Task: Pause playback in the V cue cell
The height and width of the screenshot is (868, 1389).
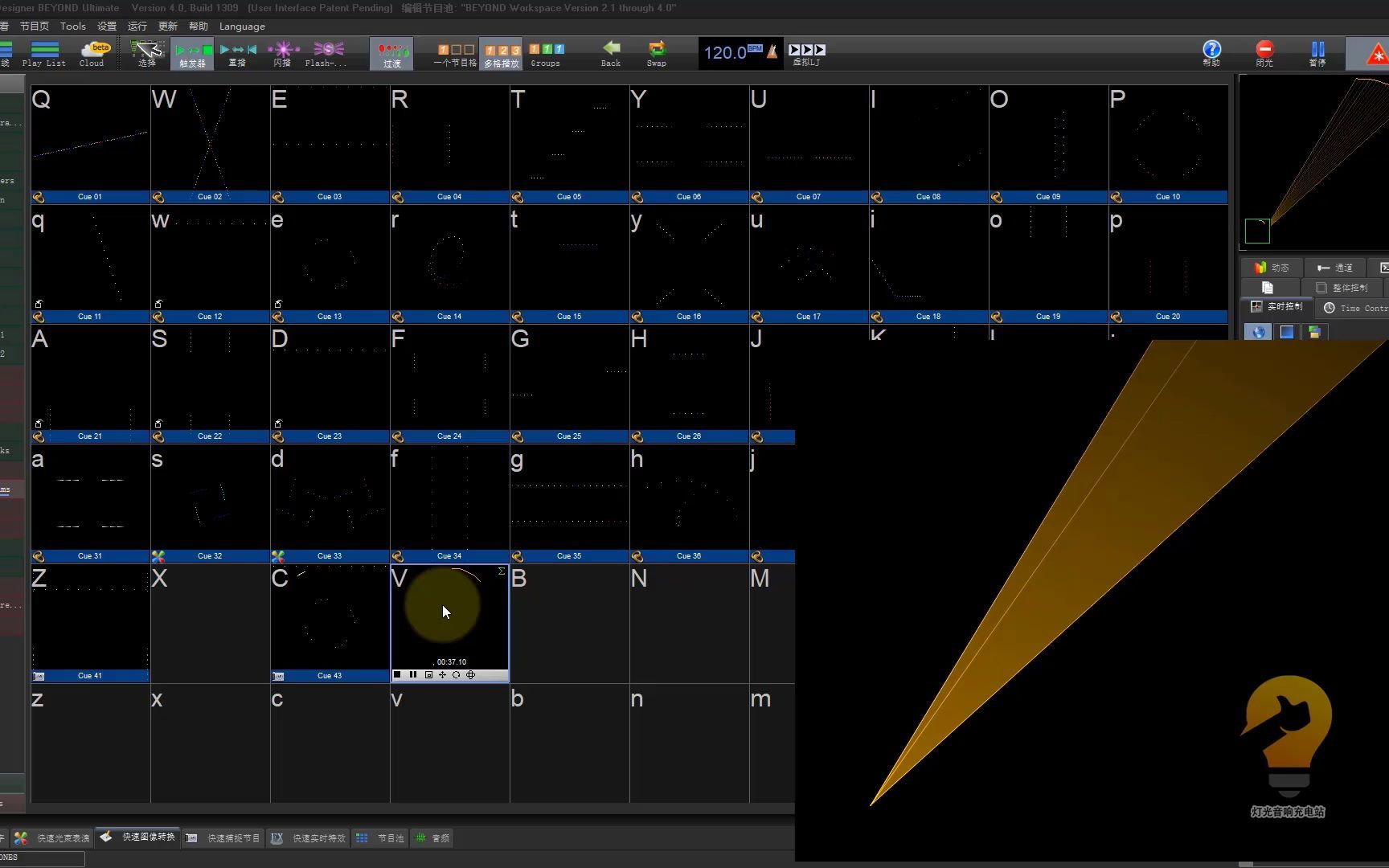Action: point(413,675)
